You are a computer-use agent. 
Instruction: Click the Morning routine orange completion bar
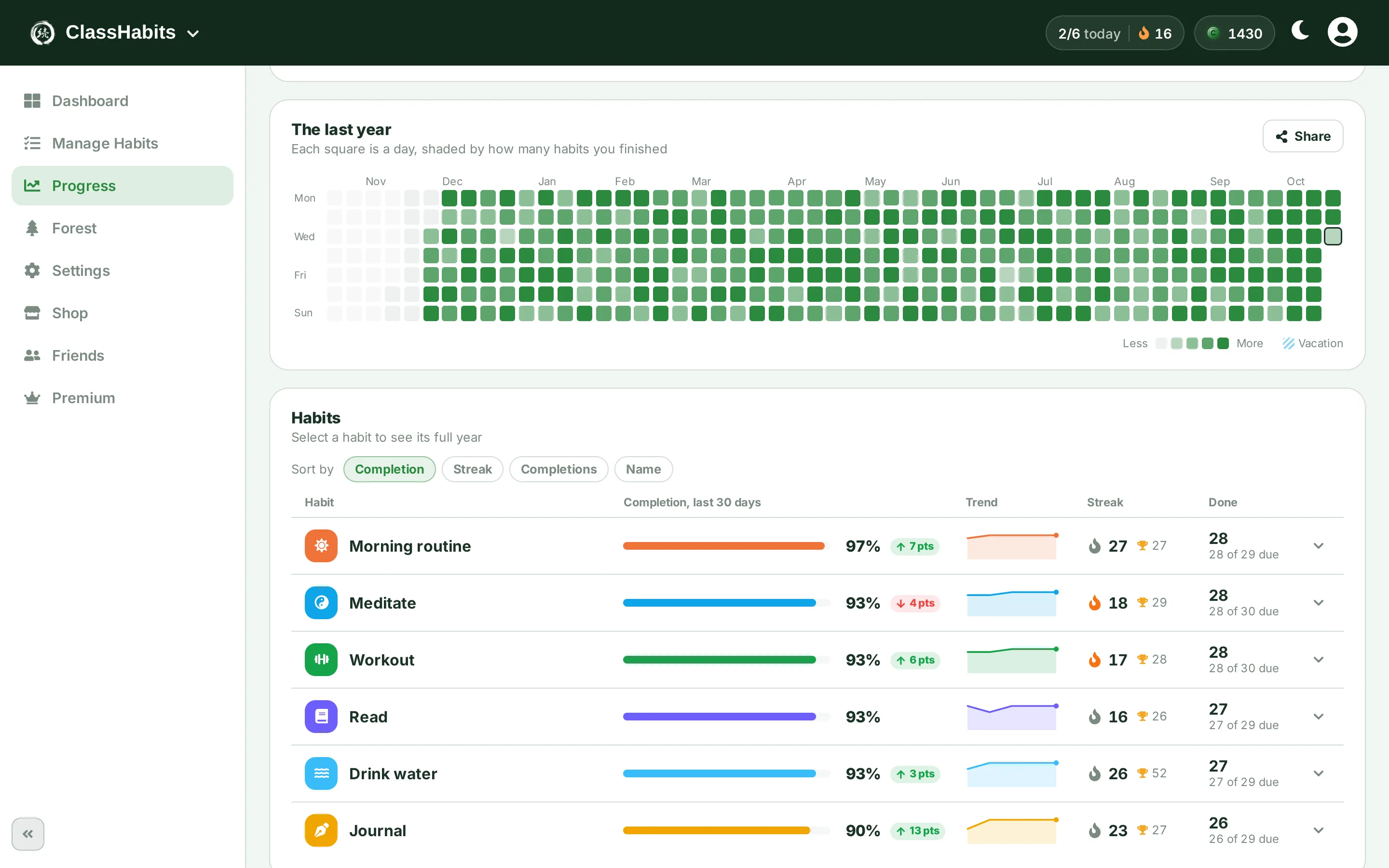(724, 546)
